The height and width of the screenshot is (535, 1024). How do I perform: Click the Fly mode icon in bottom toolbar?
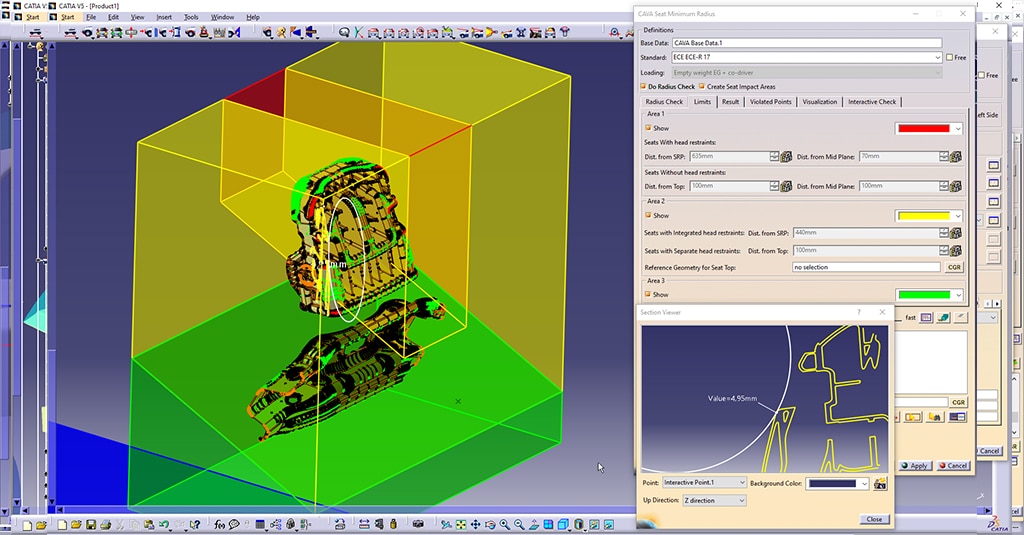(x=445, y=525)
